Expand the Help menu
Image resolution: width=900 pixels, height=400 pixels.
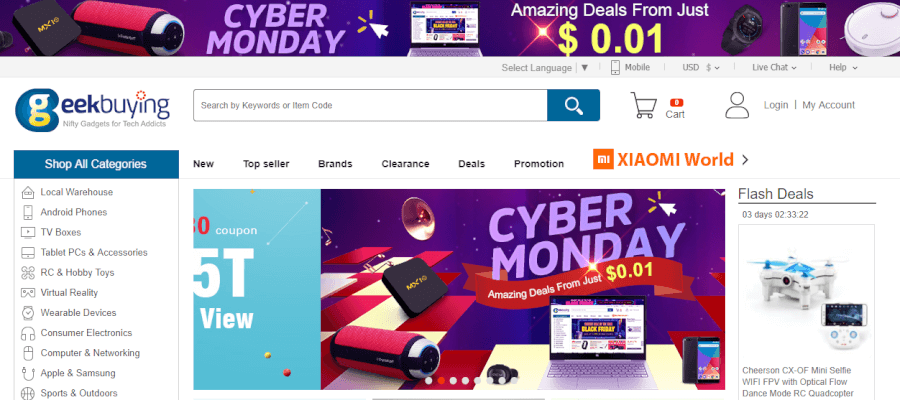pos(843,68)
